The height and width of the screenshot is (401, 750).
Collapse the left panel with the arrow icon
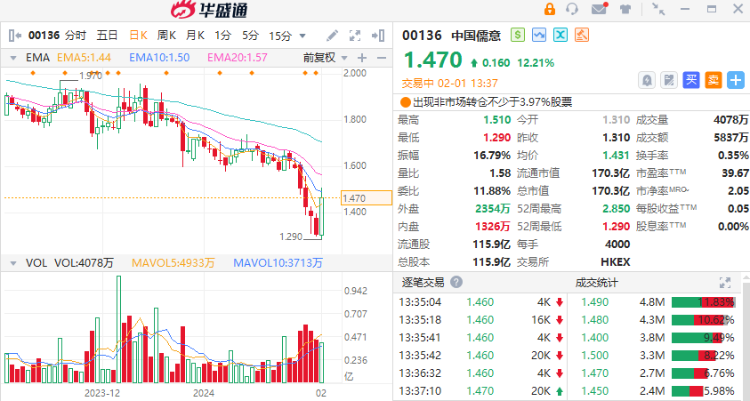click(x=14, y=35)
